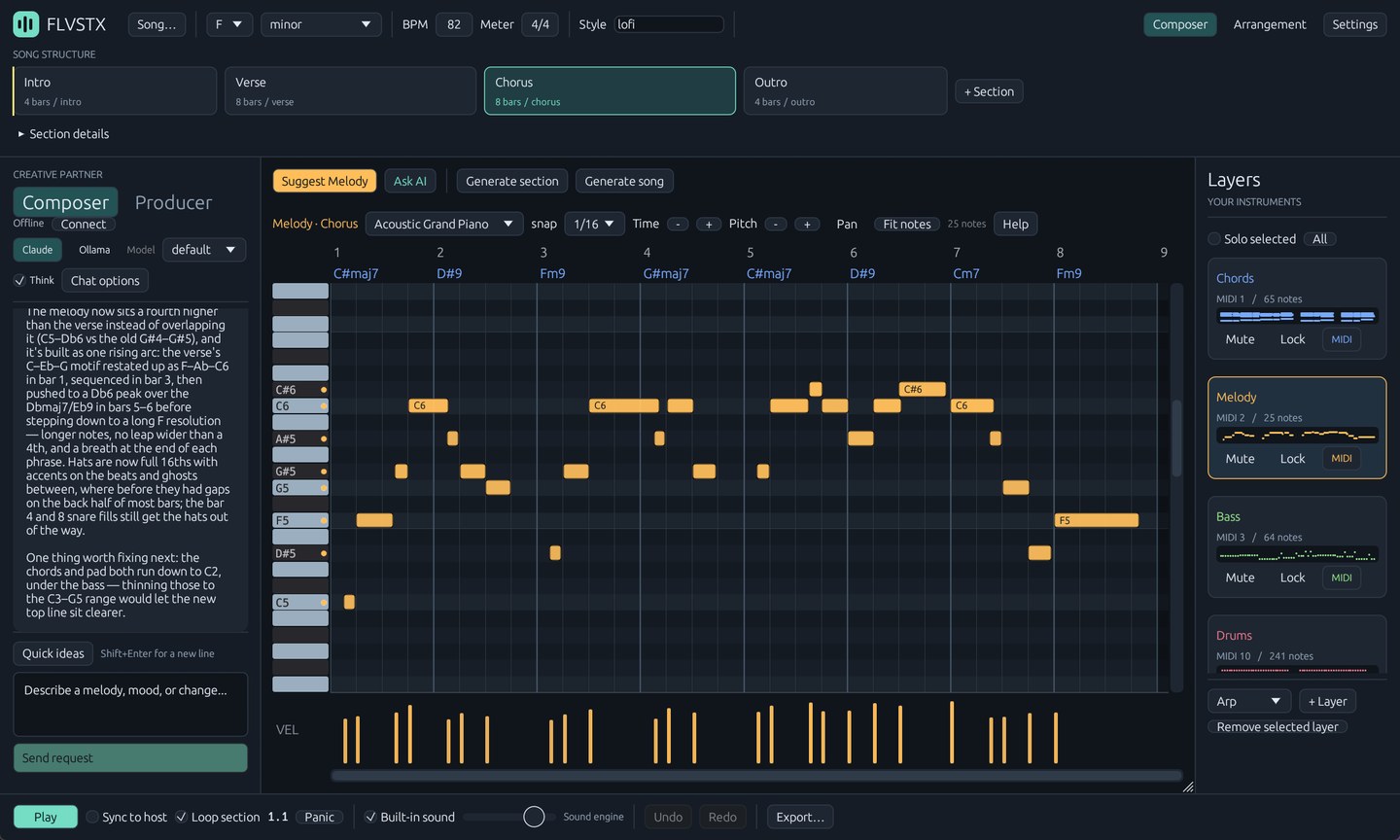Click the built-in sound volume slider knob
This screenshot has width=1400, height=840.
(x=534, y=817)
